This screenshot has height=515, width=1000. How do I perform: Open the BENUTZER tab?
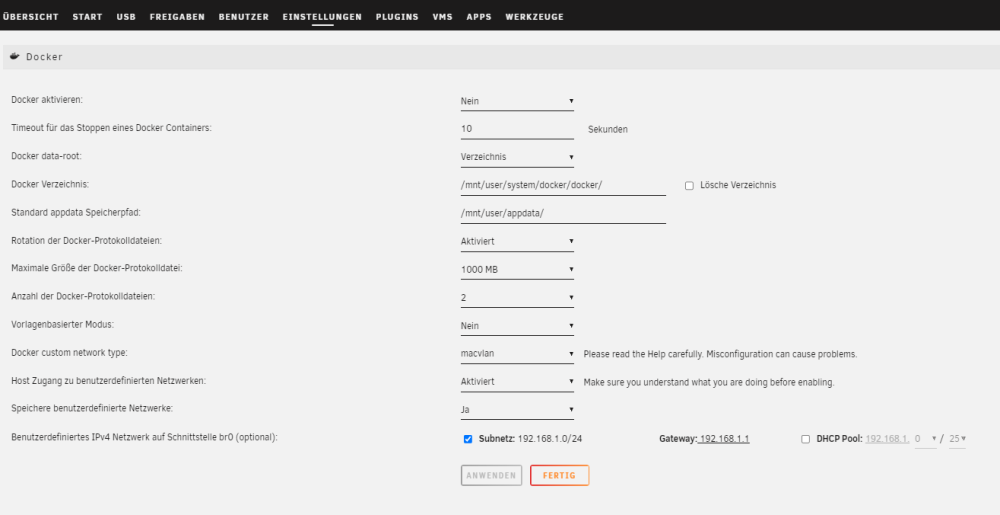[244, 17]
